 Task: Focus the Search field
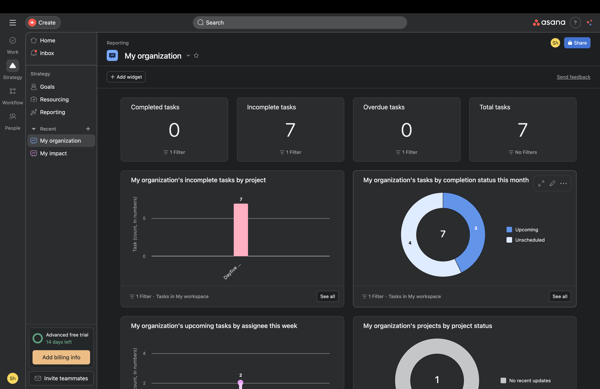[x=300, y=23]
